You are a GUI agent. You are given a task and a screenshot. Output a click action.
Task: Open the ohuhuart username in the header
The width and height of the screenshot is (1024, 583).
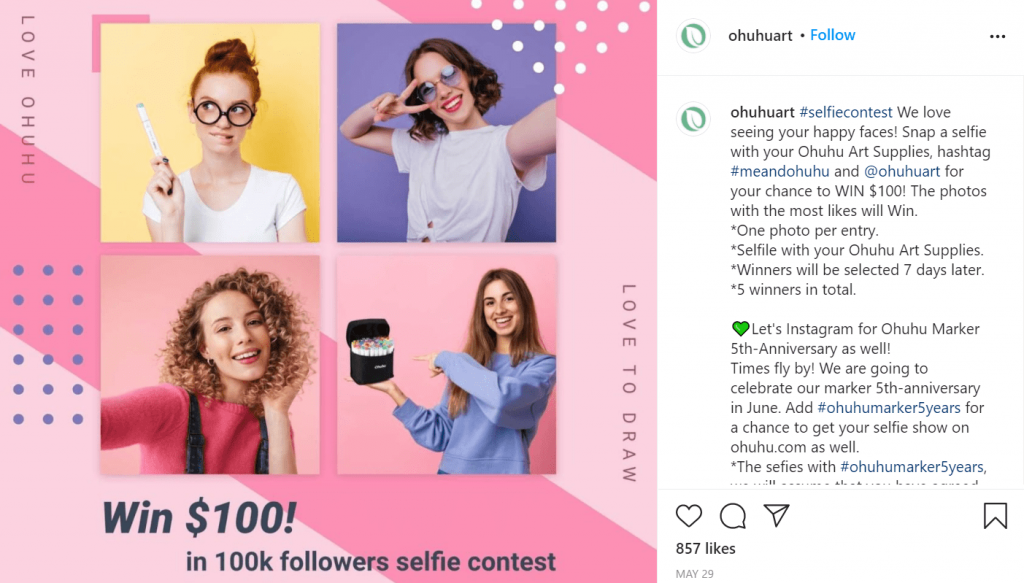click(x=760, y=35)
